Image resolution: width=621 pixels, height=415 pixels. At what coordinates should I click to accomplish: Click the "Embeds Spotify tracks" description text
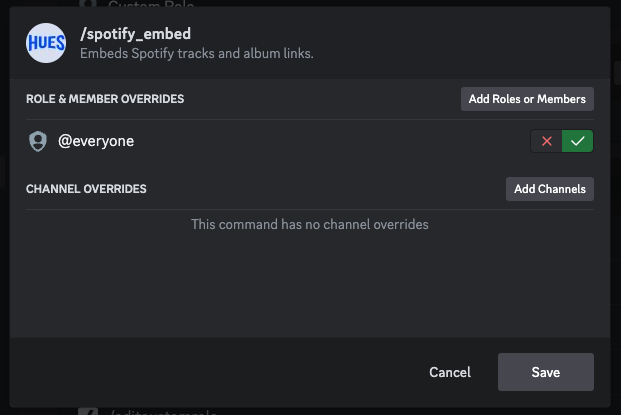click(x=196, y=53)
